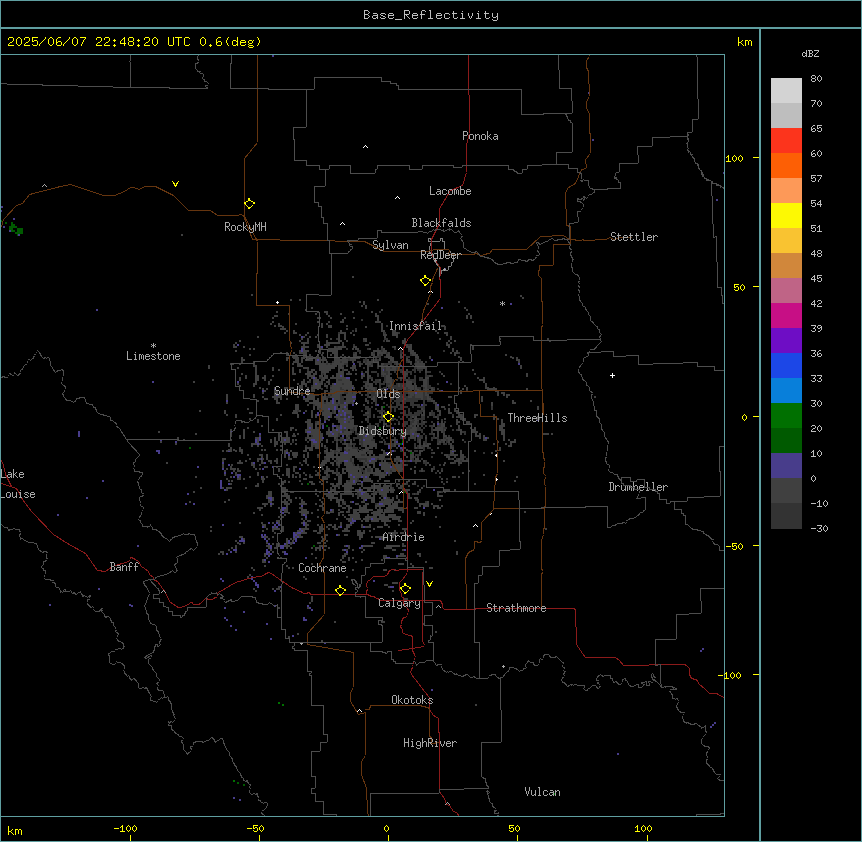Viewport: 862px width, 842px height.
Task: Select the 36 dBZ blue swatch
Action: pos(786,365)
